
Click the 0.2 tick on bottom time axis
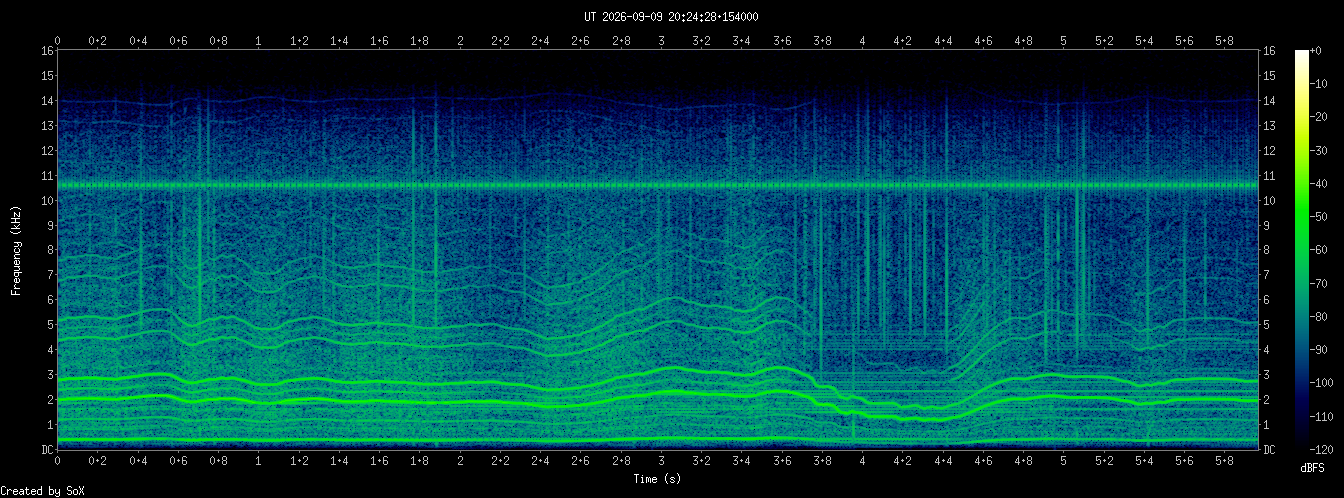98,463
